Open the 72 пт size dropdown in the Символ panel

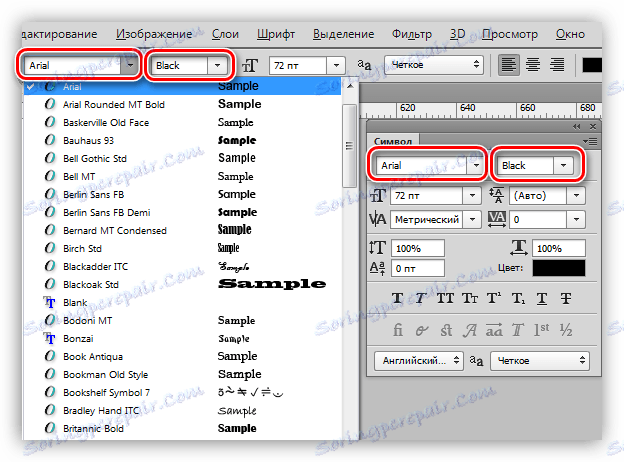(472, 195)
